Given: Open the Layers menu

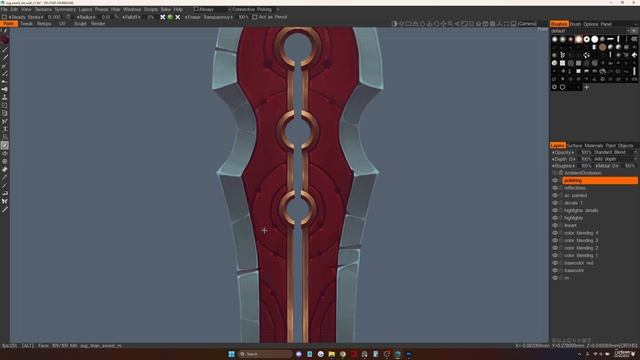Looking at the screenshot, I should pyautogui.click(x=85, y=9).
